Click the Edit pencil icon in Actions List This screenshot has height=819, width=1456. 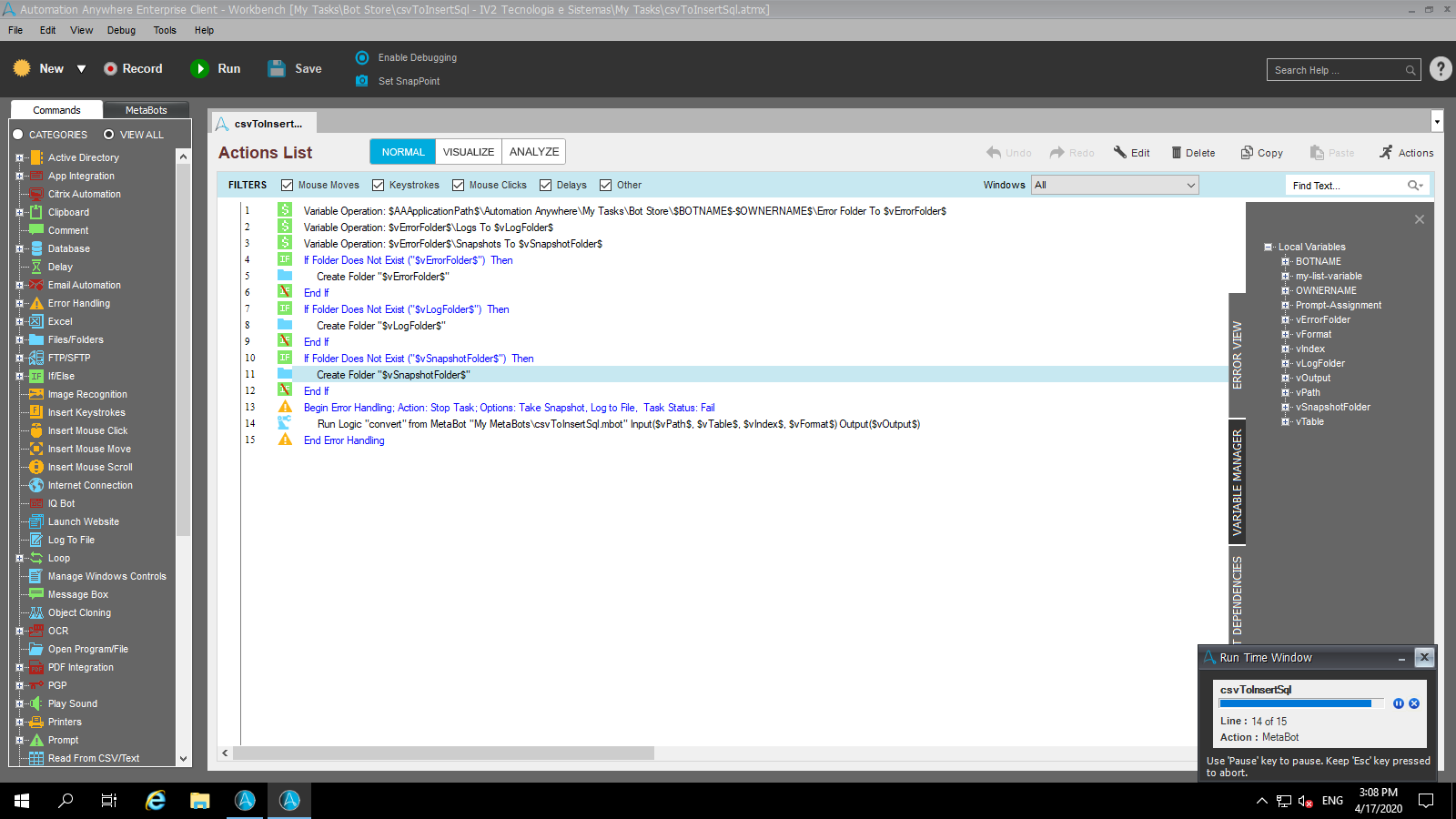click(x=1120, y=153)
